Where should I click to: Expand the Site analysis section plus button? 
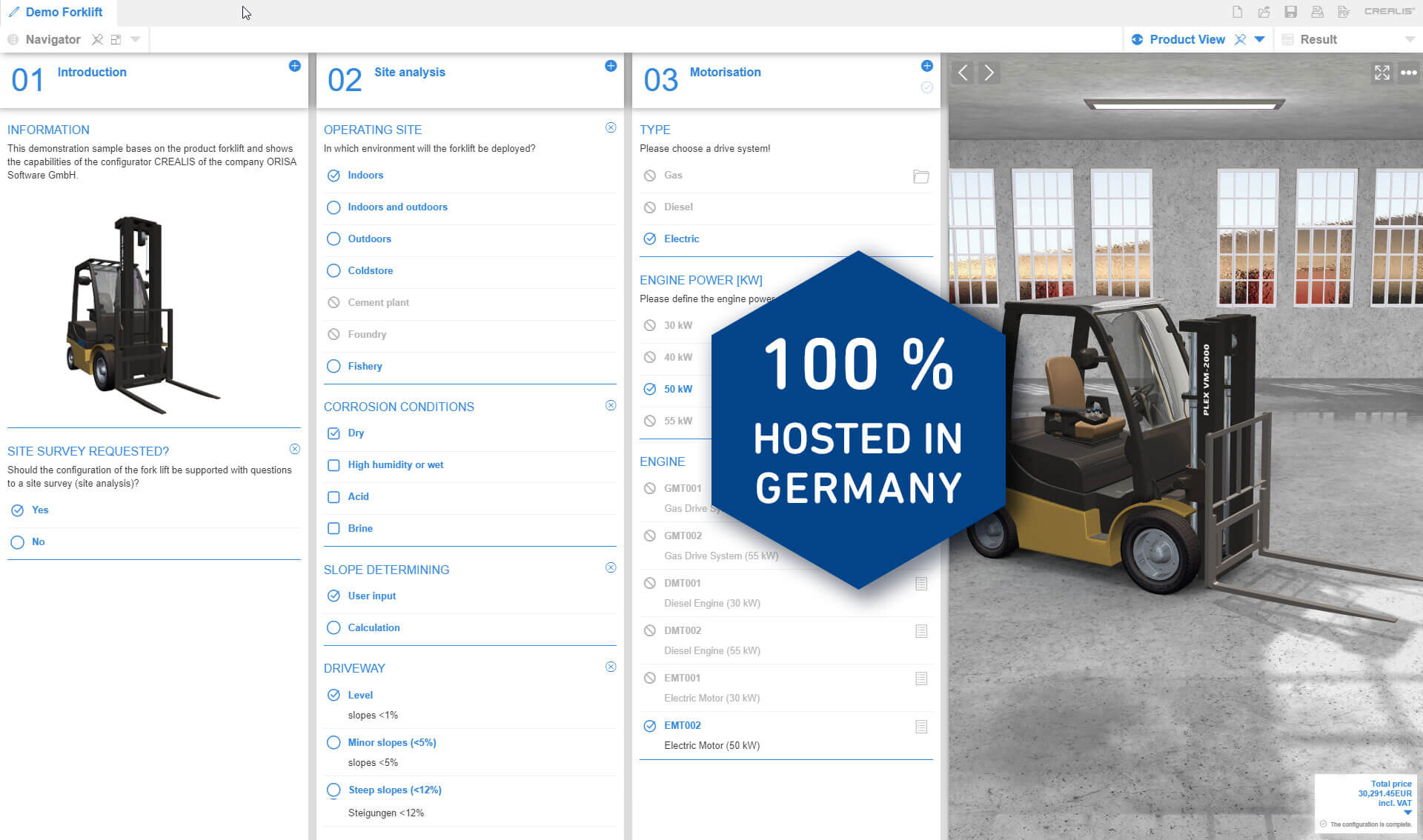click(611, 66)
